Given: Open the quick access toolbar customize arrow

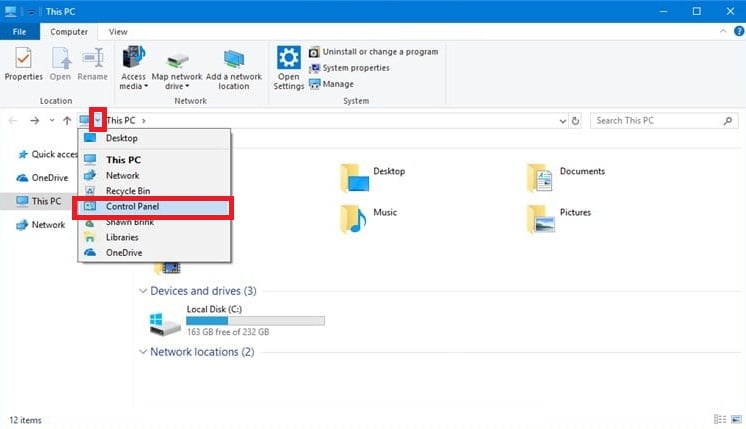Looking at the screenshot, I should [31, 12].
